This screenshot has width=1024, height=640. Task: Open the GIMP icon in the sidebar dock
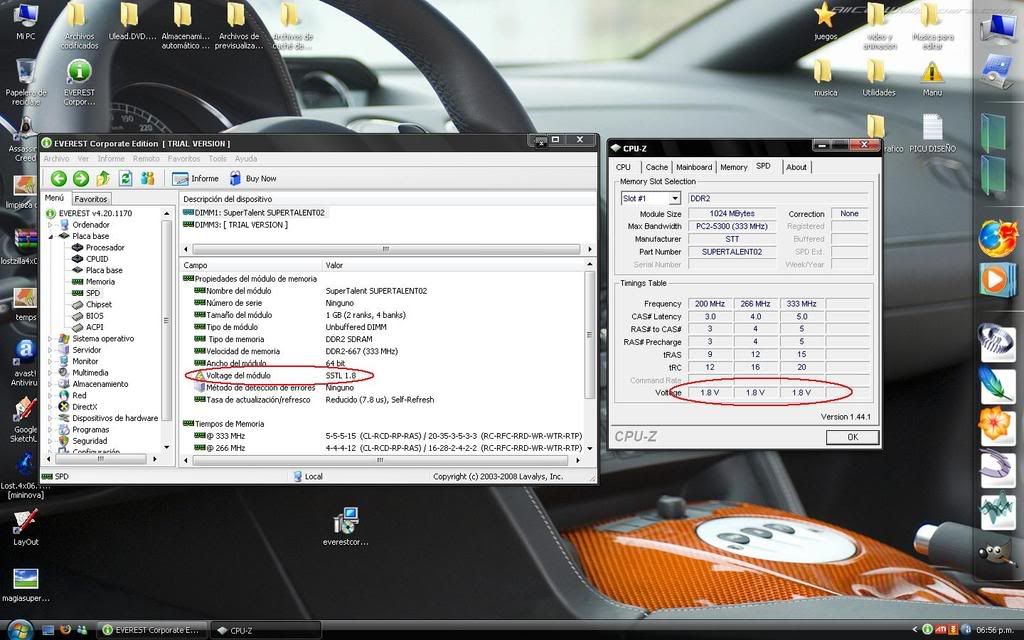coord(997,556)
